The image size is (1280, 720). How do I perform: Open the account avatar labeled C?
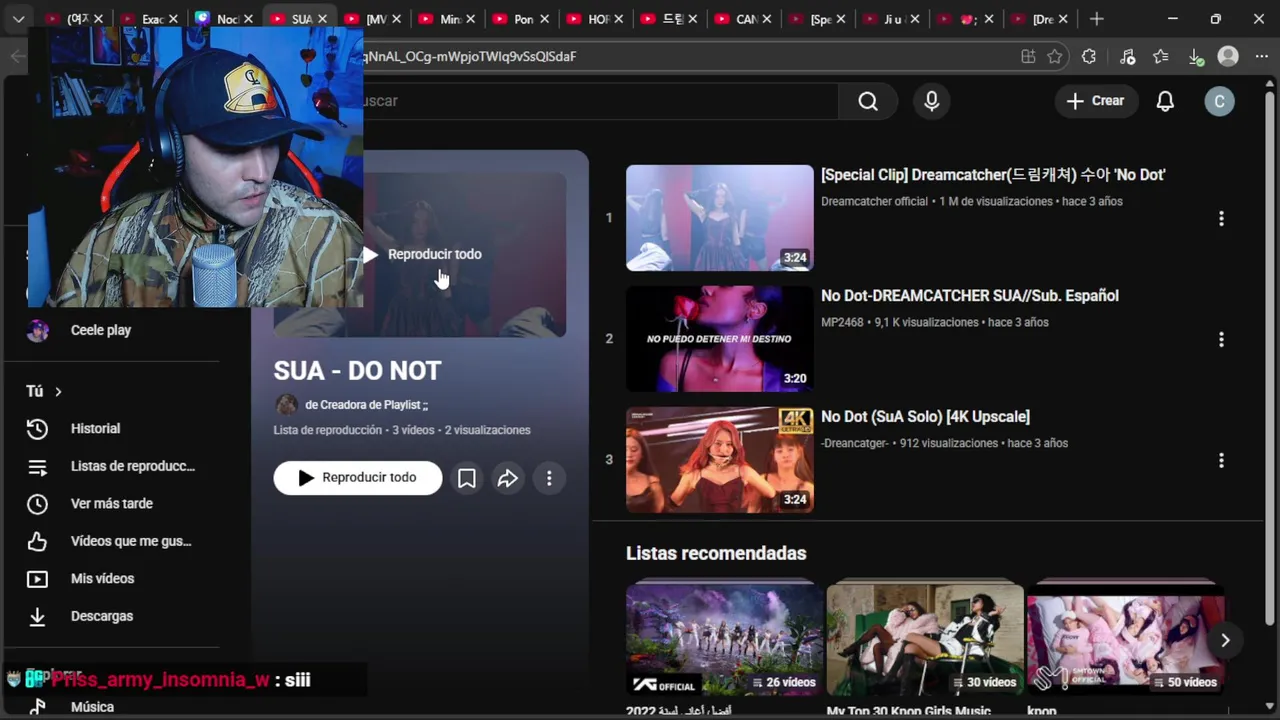click(x=1219, y=101)
